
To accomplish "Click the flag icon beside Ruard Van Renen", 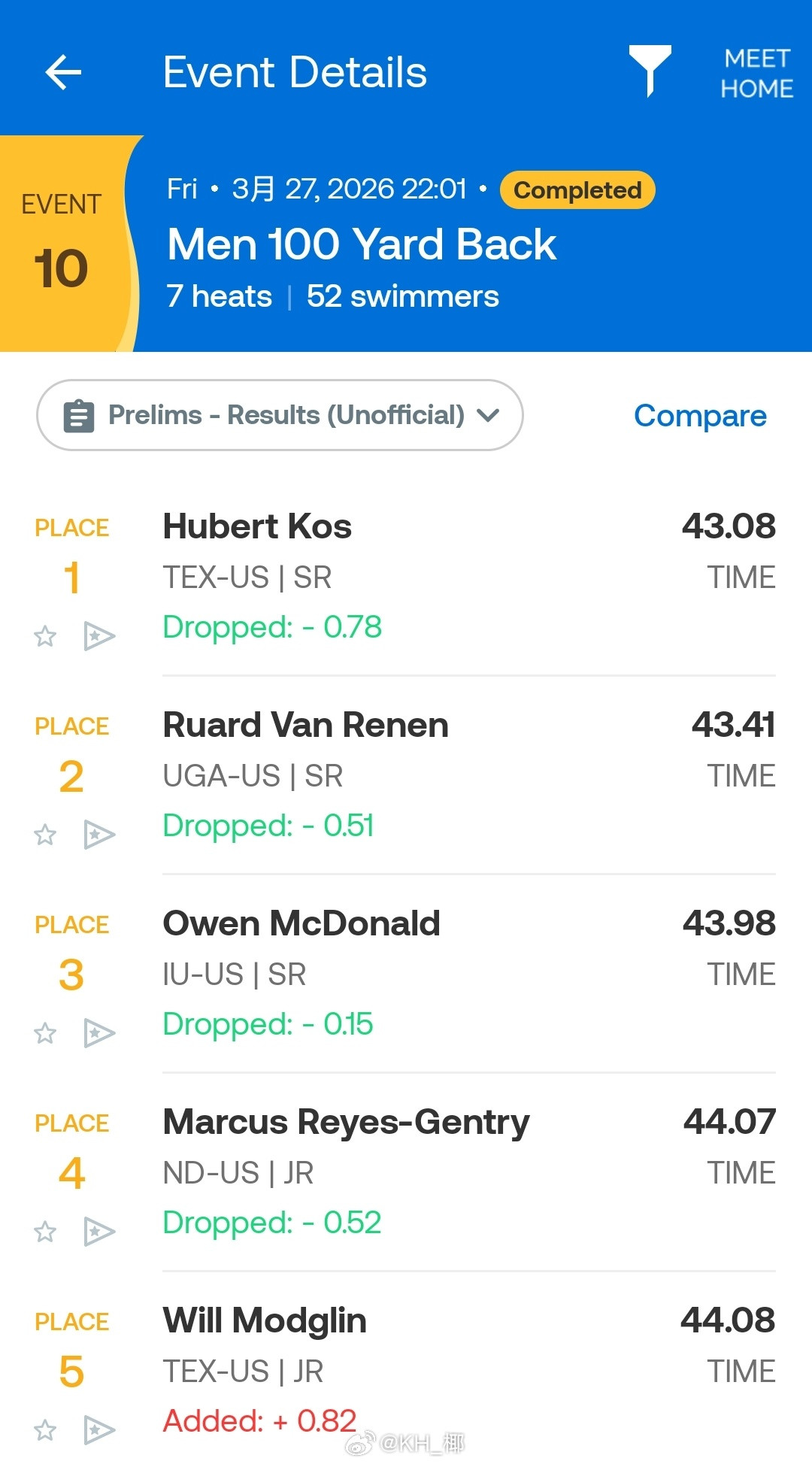I will tap(98, 835).
